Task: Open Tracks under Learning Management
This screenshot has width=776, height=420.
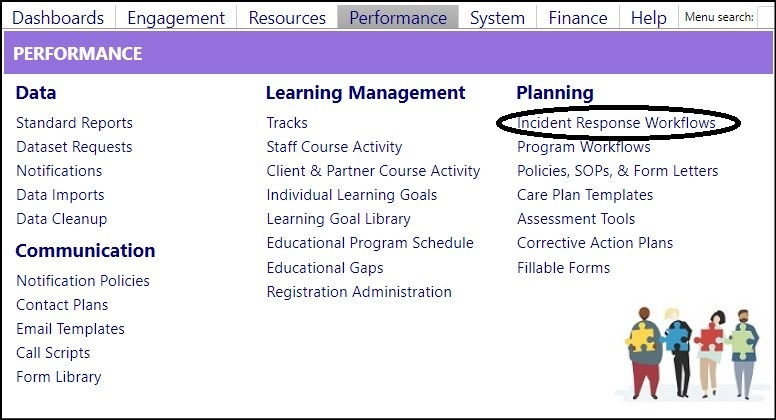Action: tap(287, 123)
